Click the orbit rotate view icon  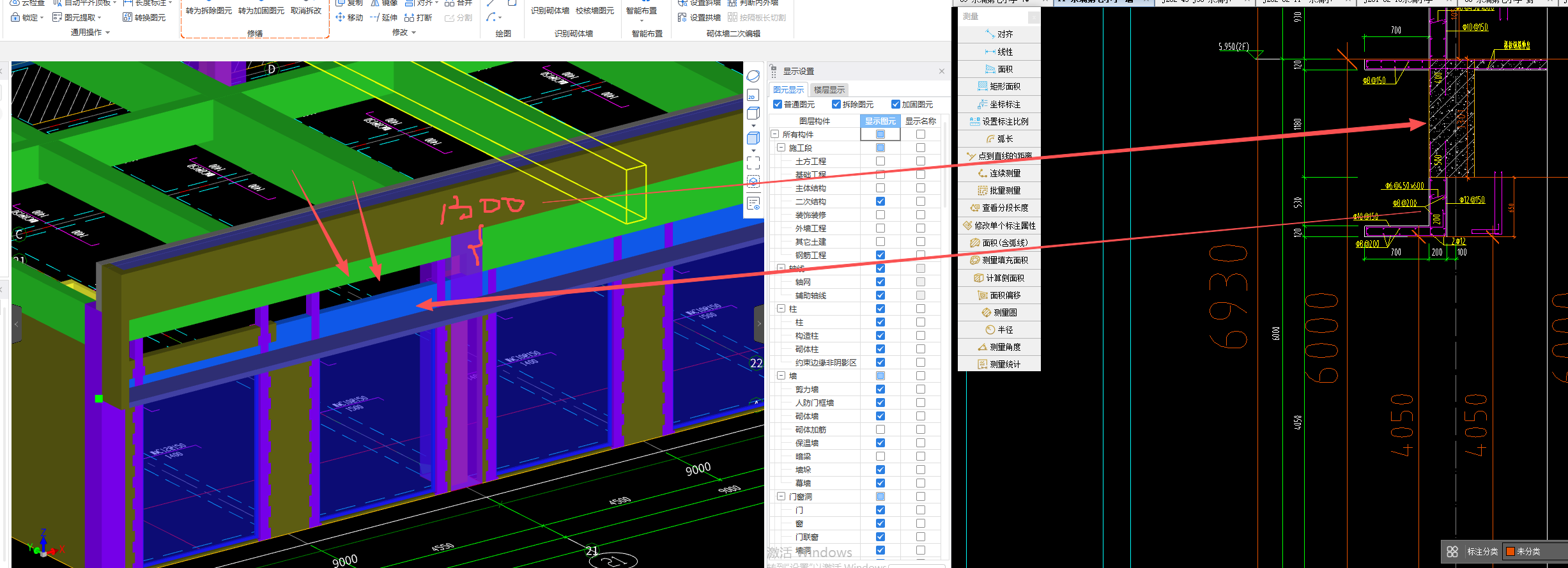753,76
